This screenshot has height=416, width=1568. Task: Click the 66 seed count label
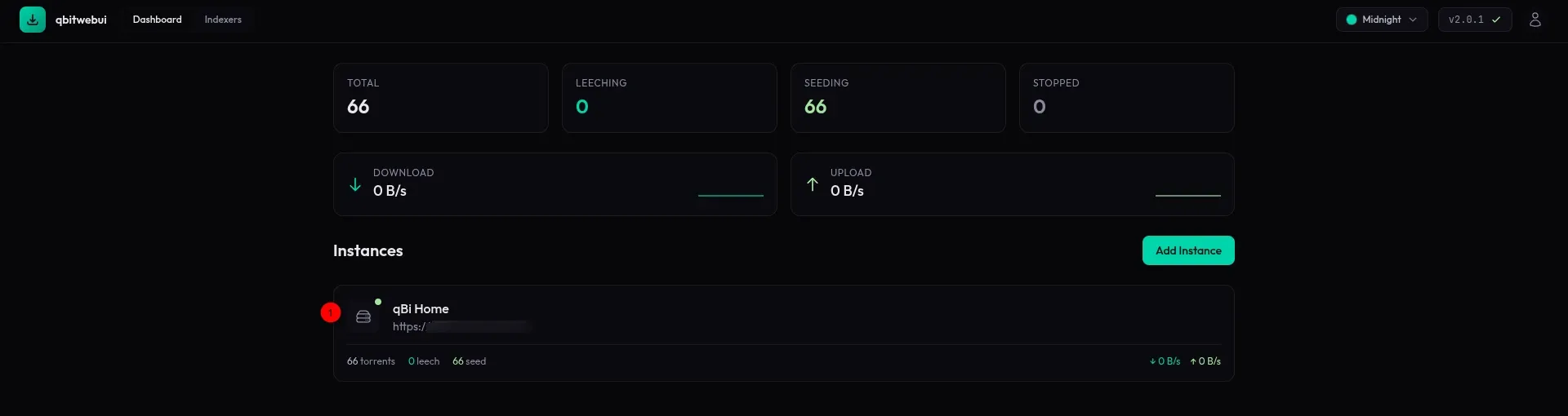point(470,361)
